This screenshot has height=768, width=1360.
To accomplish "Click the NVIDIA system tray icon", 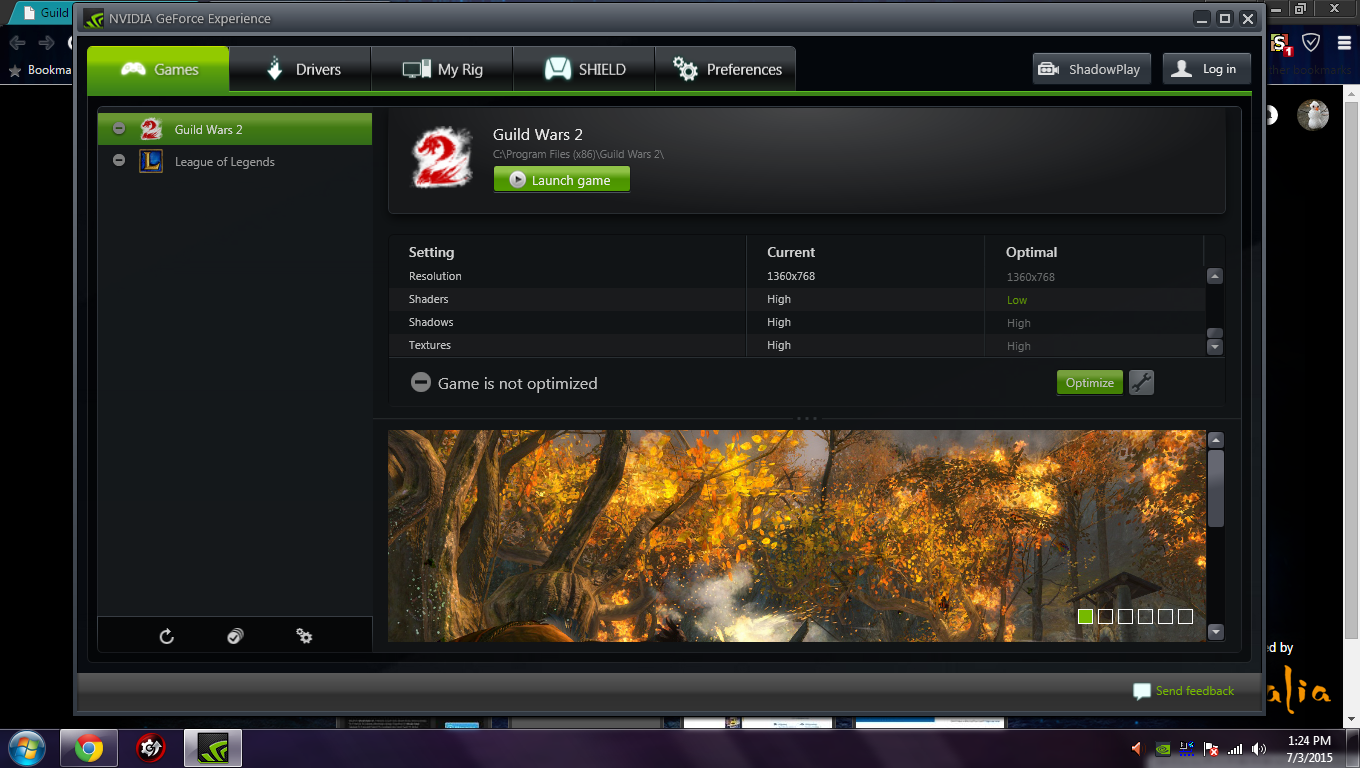I will (1163, 748).
